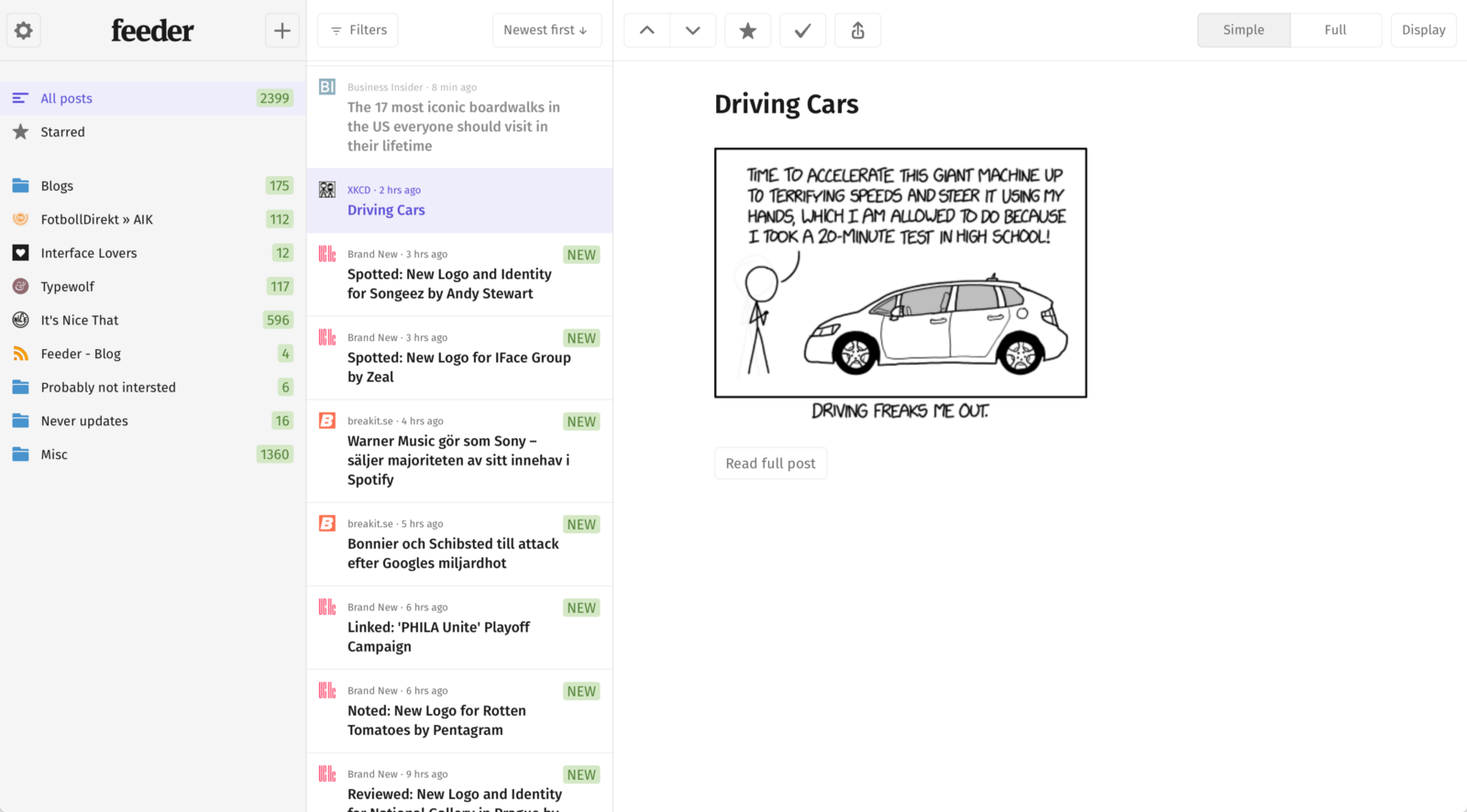Star the current post in toolbar
Viewport: 1467px width, 812px height.
748,30
